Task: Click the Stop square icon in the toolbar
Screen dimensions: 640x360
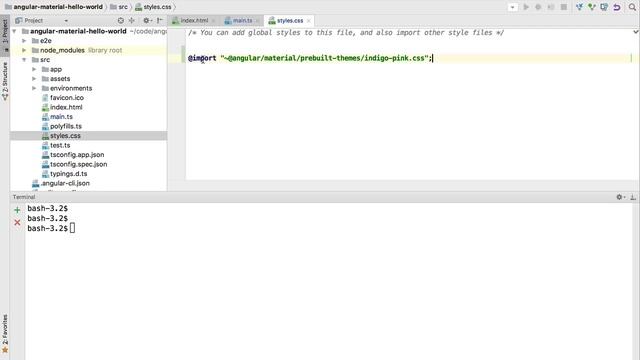Action: (x=564, y=7)
